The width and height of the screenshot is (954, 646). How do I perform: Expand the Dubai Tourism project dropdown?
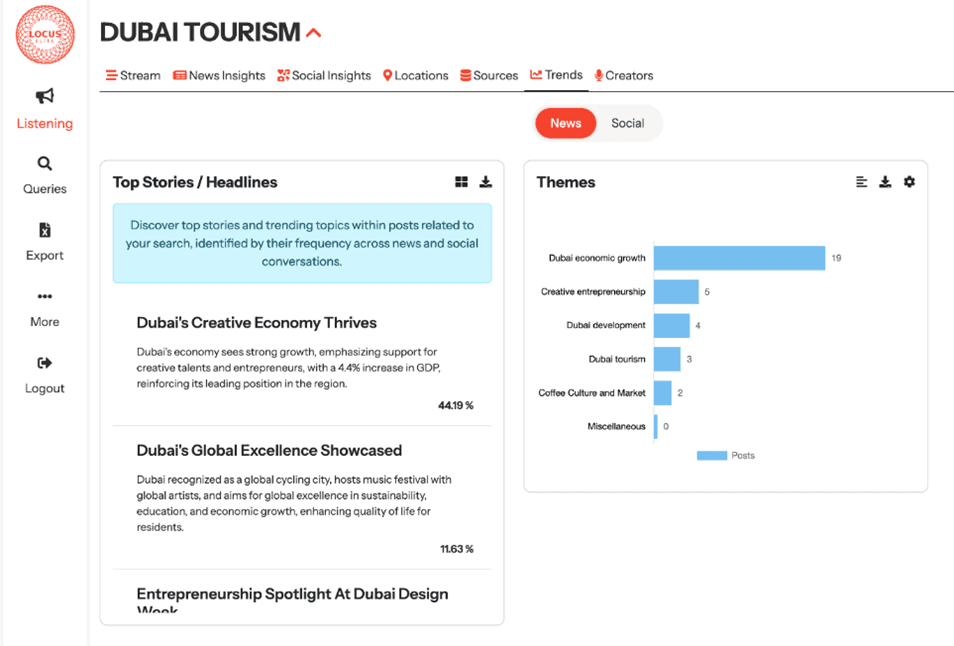(313, 33)
